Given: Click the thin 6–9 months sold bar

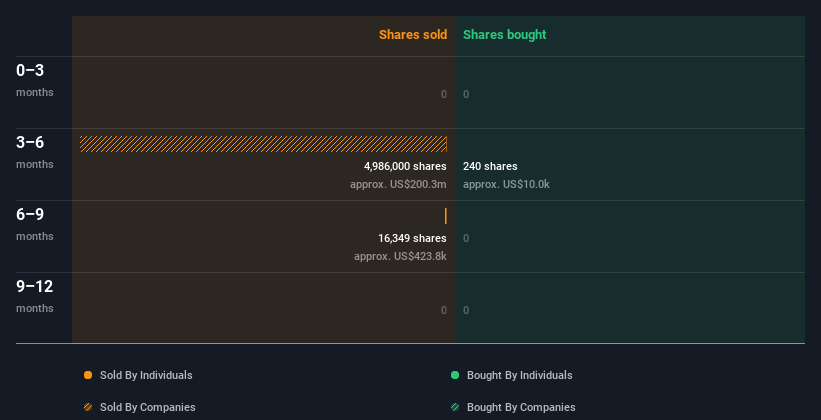Looking at the screenshot, I should coord(446,216).
